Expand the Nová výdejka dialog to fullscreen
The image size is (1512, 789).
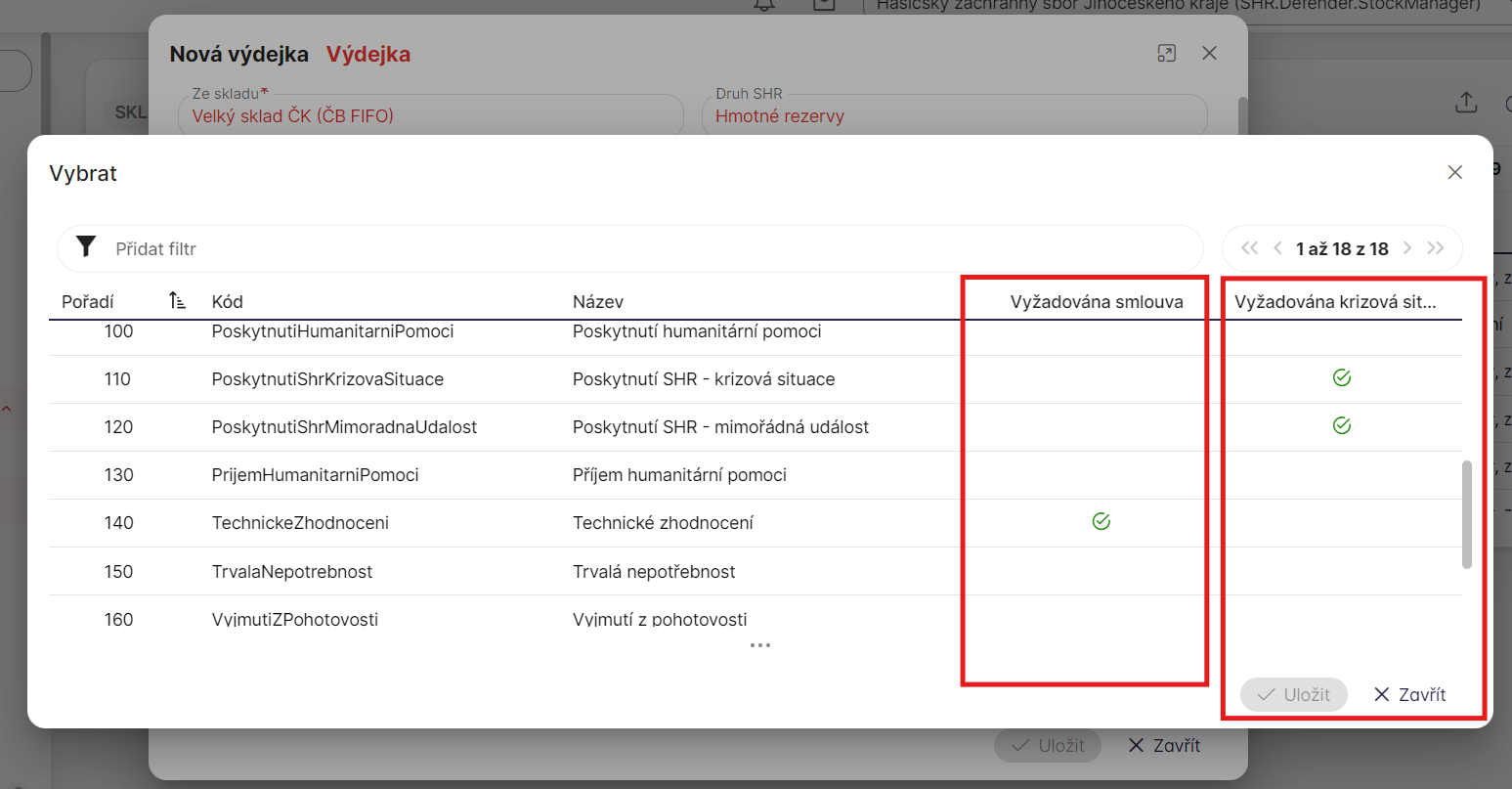[x=1166, y=54]
